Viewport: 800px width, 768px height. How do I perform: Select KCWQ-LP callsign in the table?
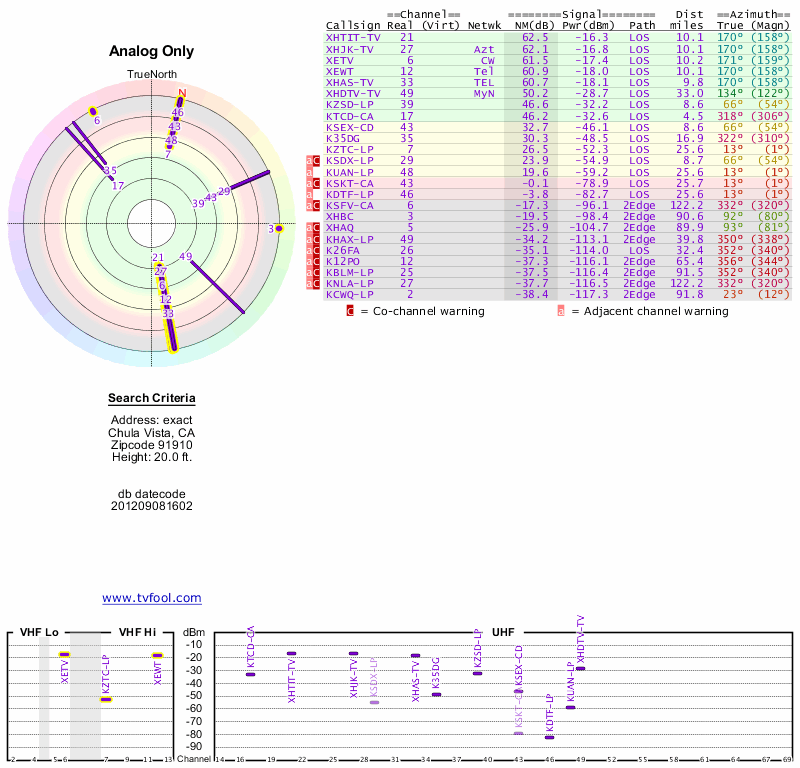point(349,294)
